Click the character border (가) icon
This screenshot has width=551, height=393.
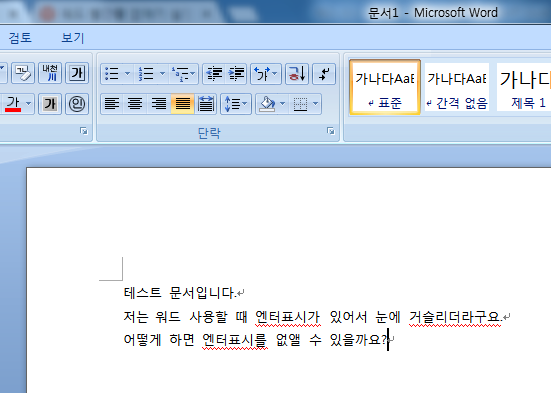[77, 73]
